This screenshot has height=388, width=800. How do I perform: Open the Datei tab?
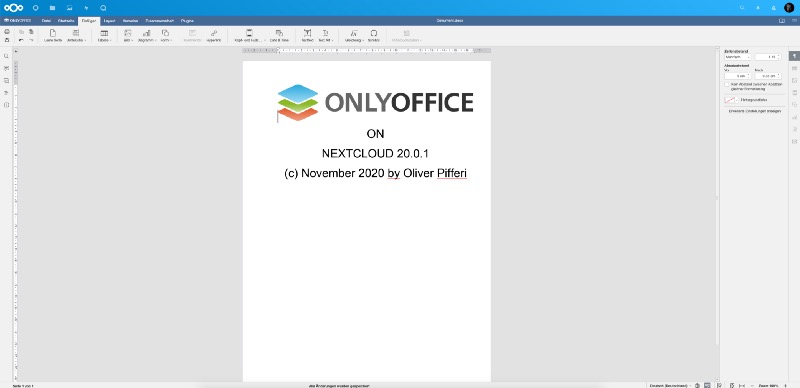point(46,20)
